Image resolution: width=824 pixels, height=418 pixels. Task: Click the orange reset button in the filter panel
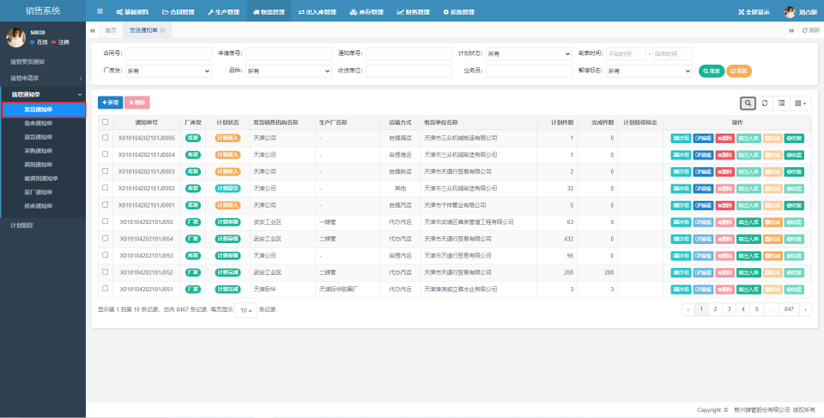click(739, 71)
